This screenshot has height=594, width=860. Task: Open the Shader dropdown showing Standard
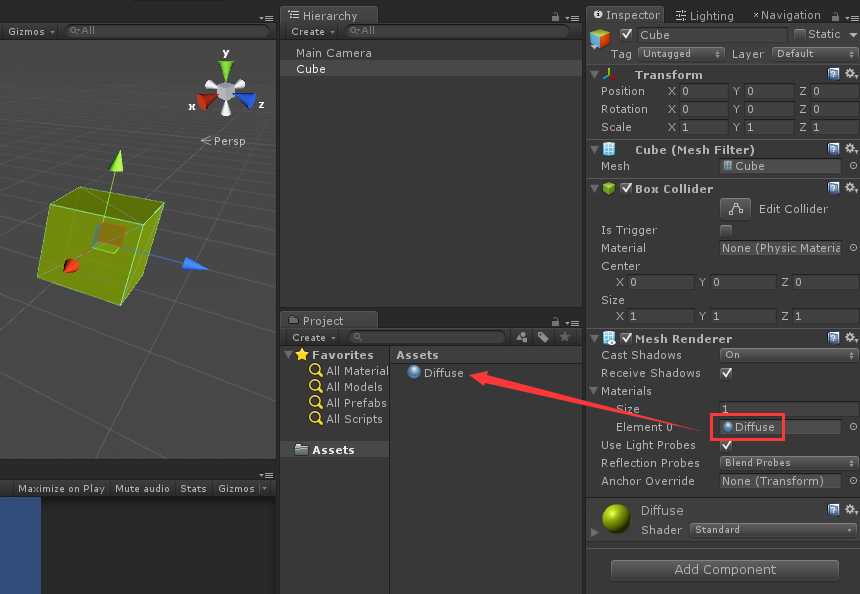pyautogui.click(x=773, y=530)
